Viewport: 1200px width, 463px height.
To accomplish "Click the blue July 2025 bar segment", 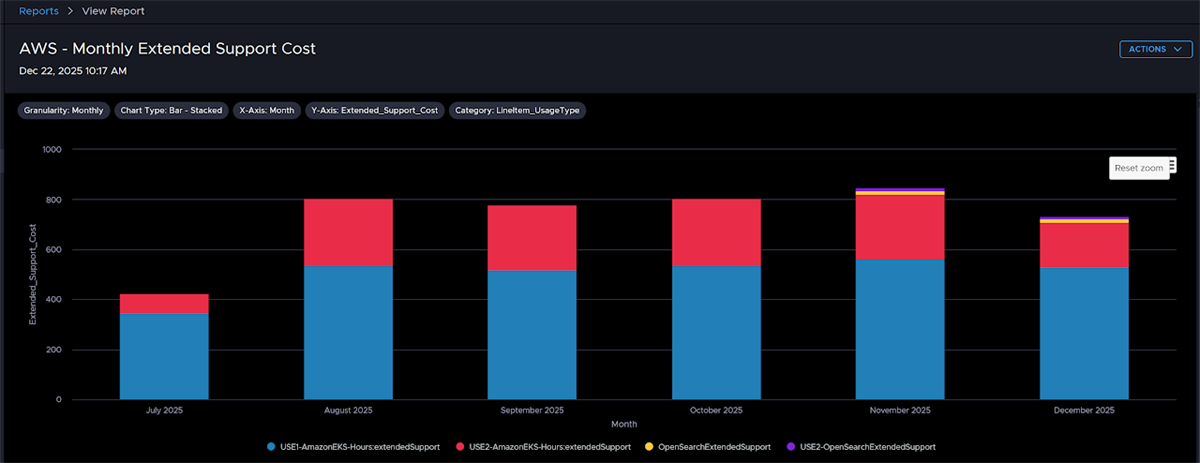I will (164, 356).
